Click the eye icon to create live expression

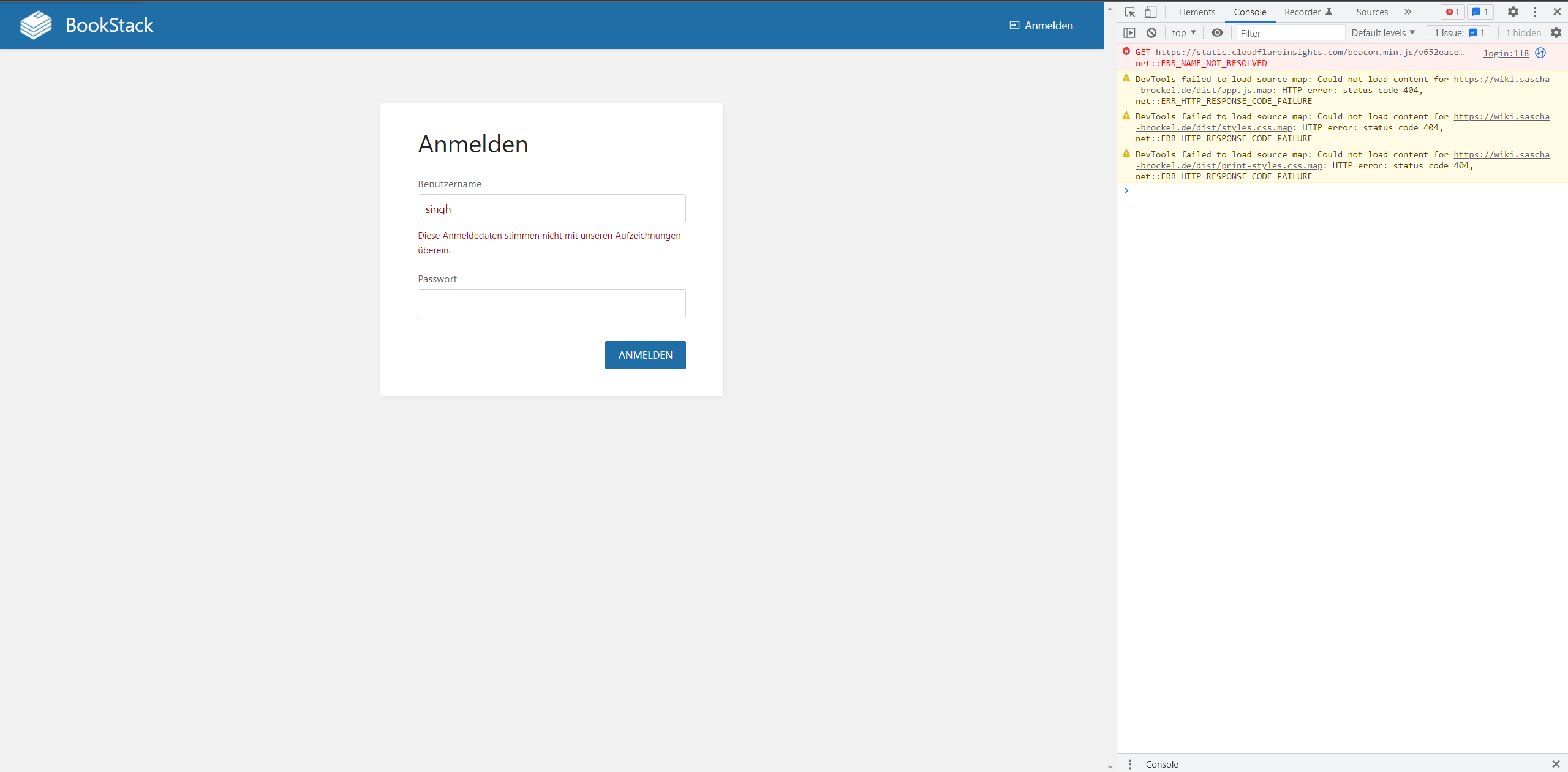point(1216,33)
